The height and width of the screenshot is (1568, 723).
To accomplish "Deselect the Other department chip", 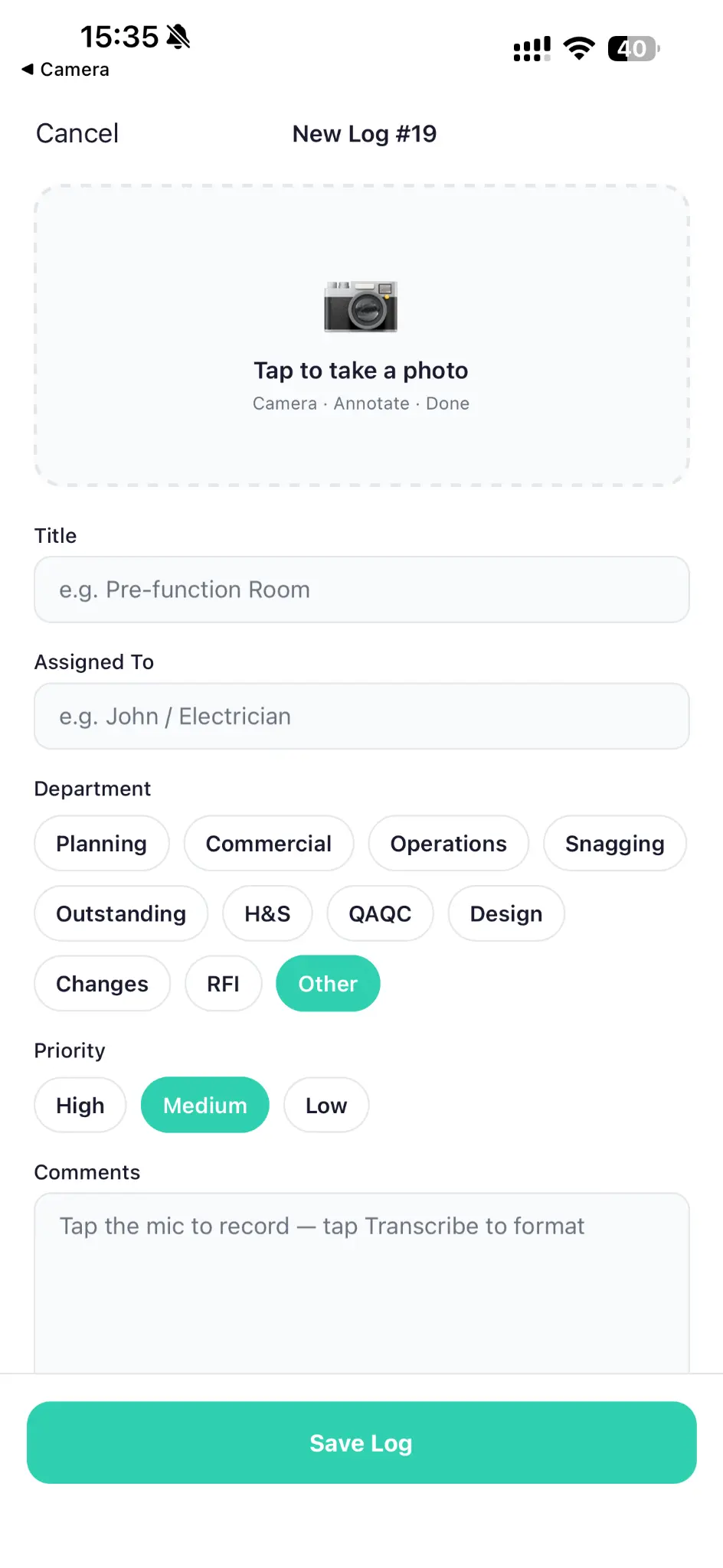I will point(328,984).
